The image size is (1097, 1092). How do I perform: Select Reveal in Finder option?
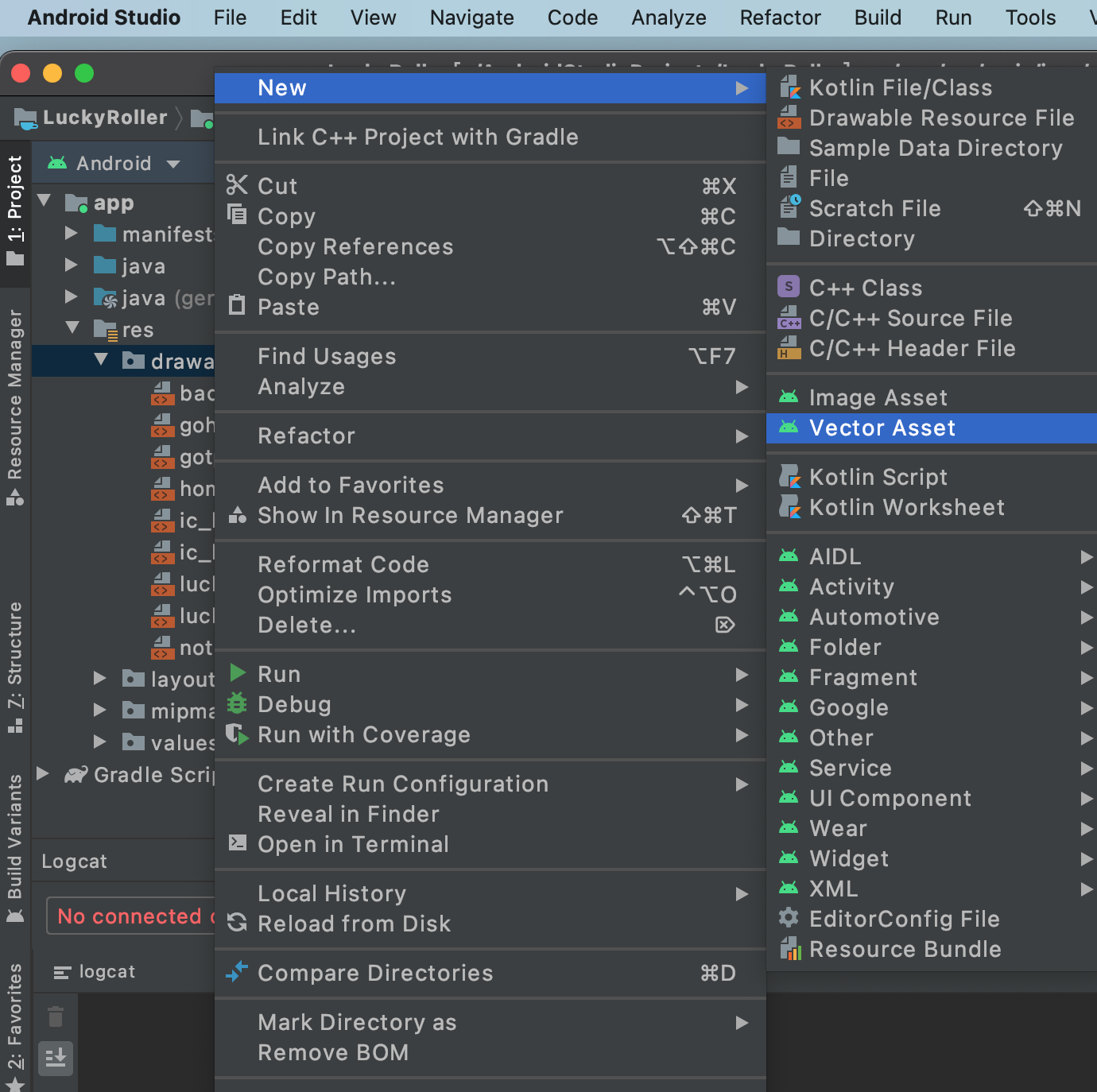click(490, 814)
